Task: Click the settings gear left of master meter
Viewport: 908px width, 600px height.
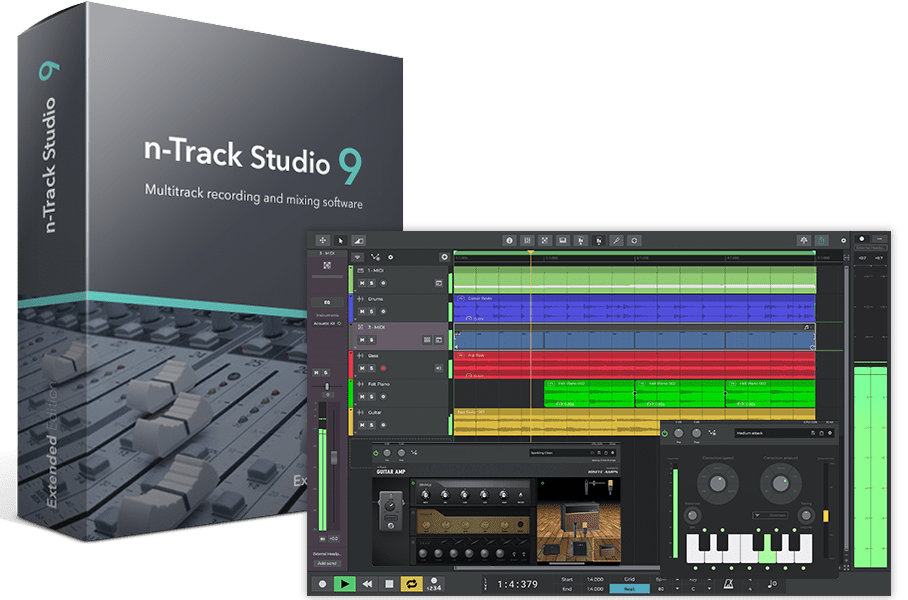Action: (843, 240)
